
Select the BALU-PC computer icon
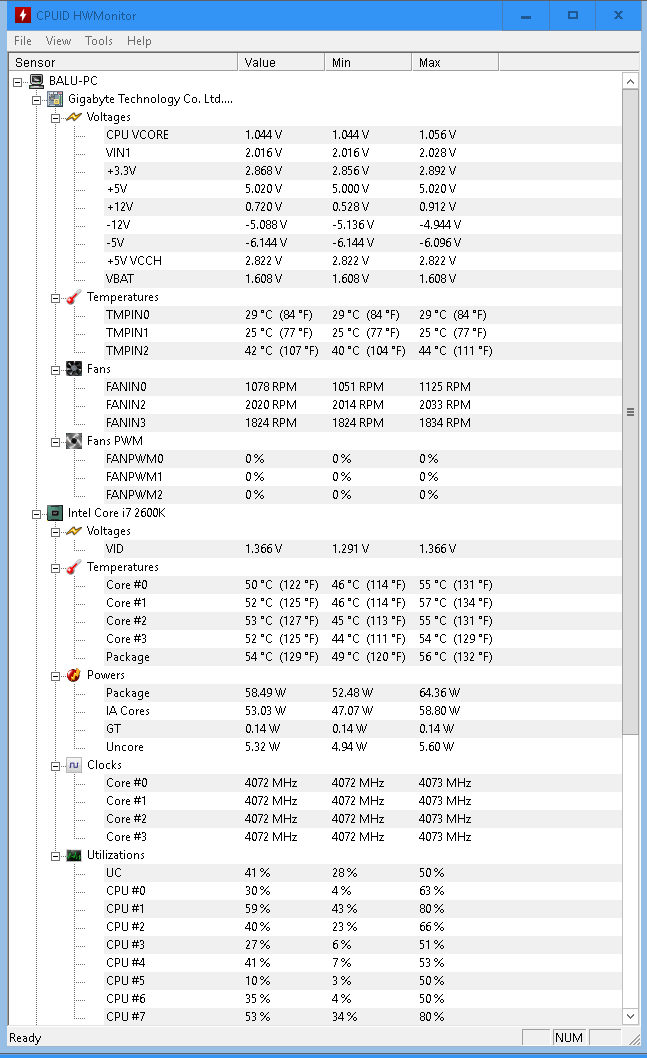point(36,81)
